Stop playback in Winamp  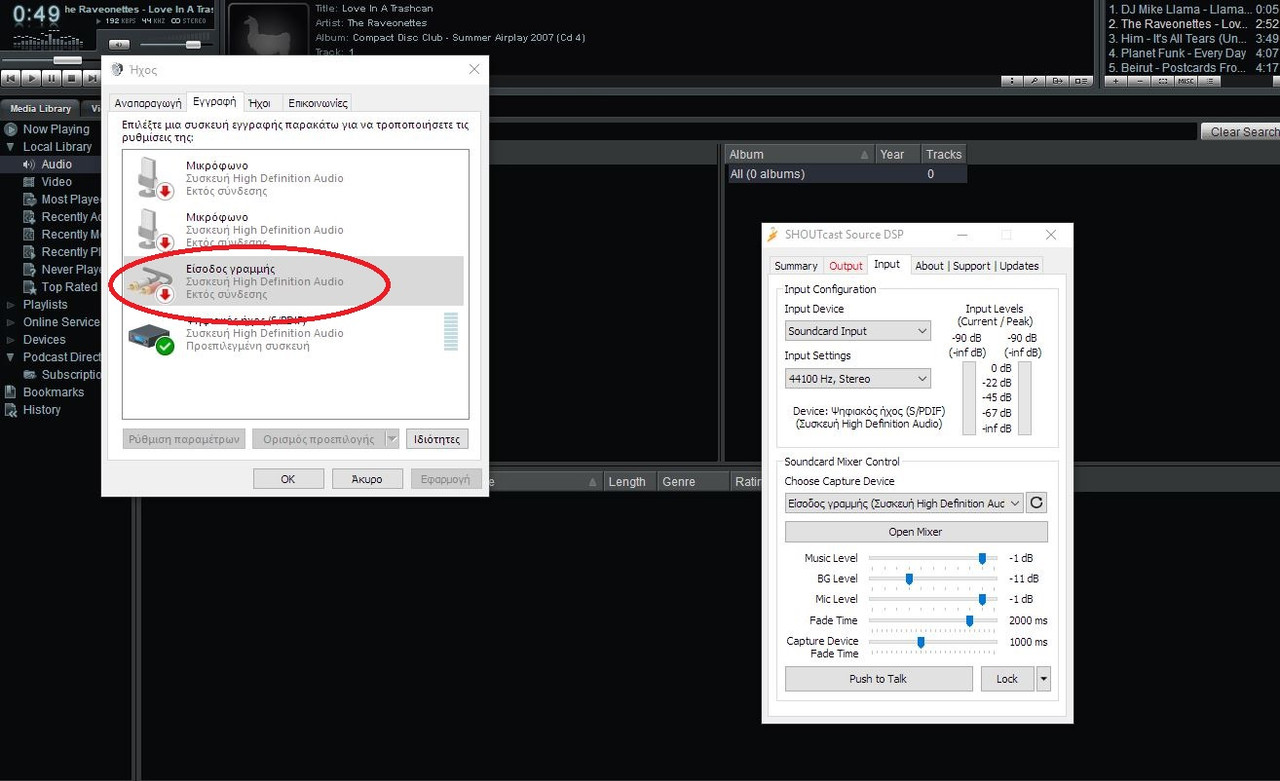(x=73, y=78)
